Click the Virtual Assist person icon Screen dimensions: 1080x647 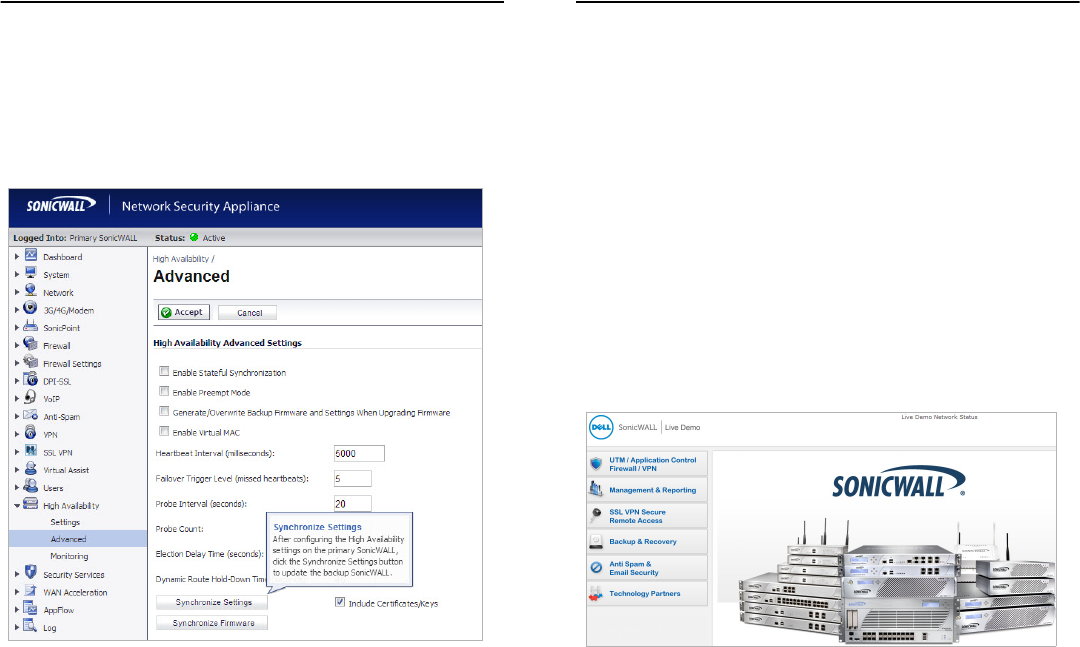[30, 468]
